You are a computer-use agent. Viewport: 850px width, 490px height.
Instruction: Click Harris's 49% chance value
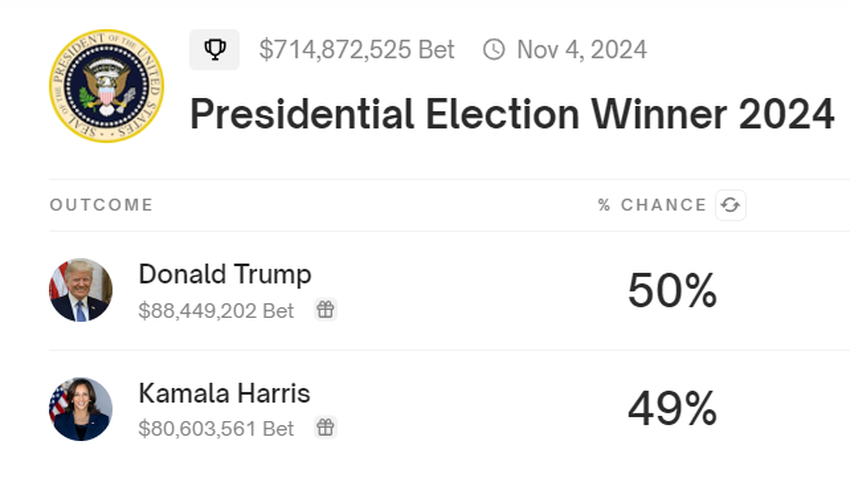(672, 409)
